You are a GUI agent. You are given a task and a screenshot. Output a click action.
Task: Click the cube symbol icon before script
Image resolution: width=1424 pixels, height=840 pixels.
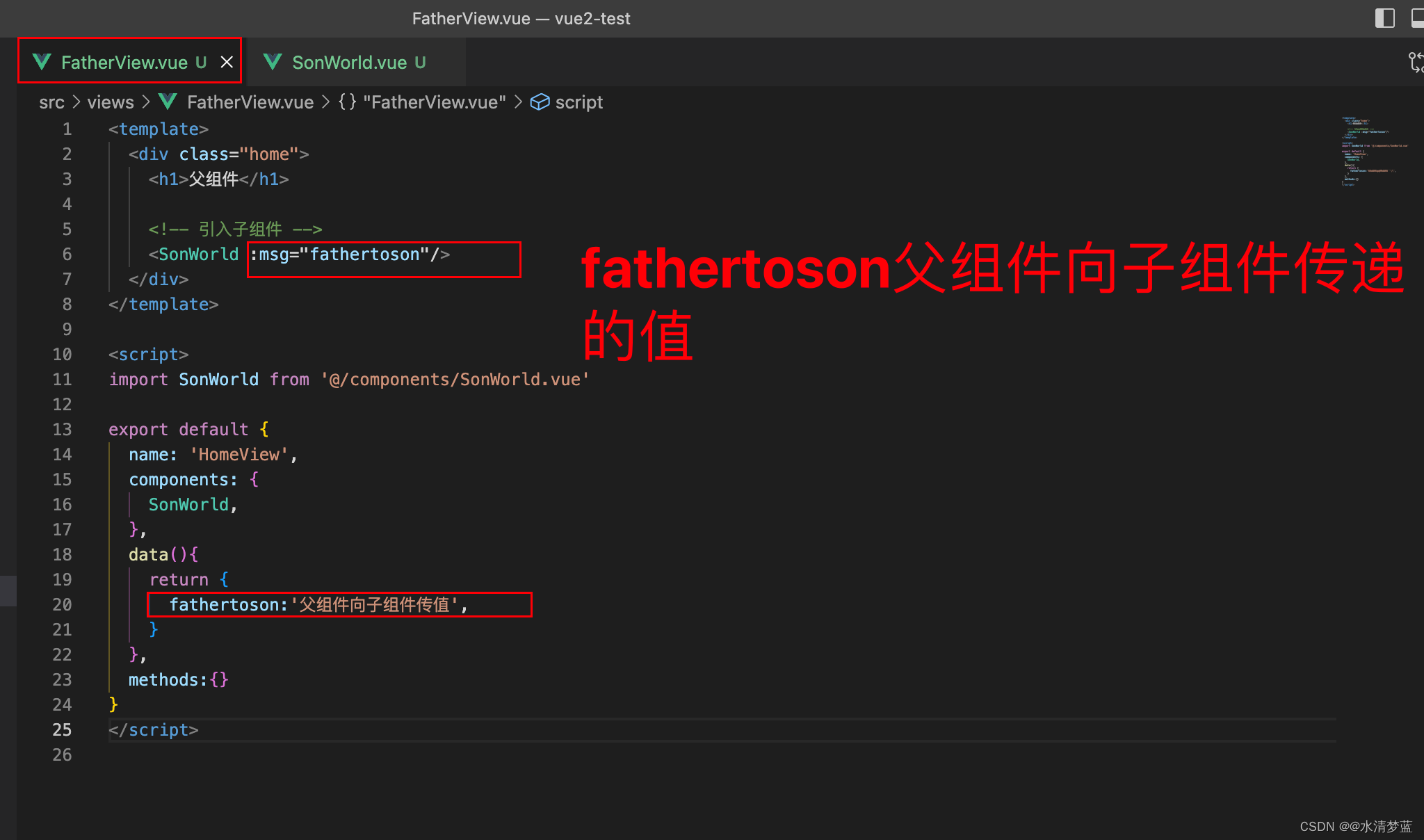coord(540,102)
